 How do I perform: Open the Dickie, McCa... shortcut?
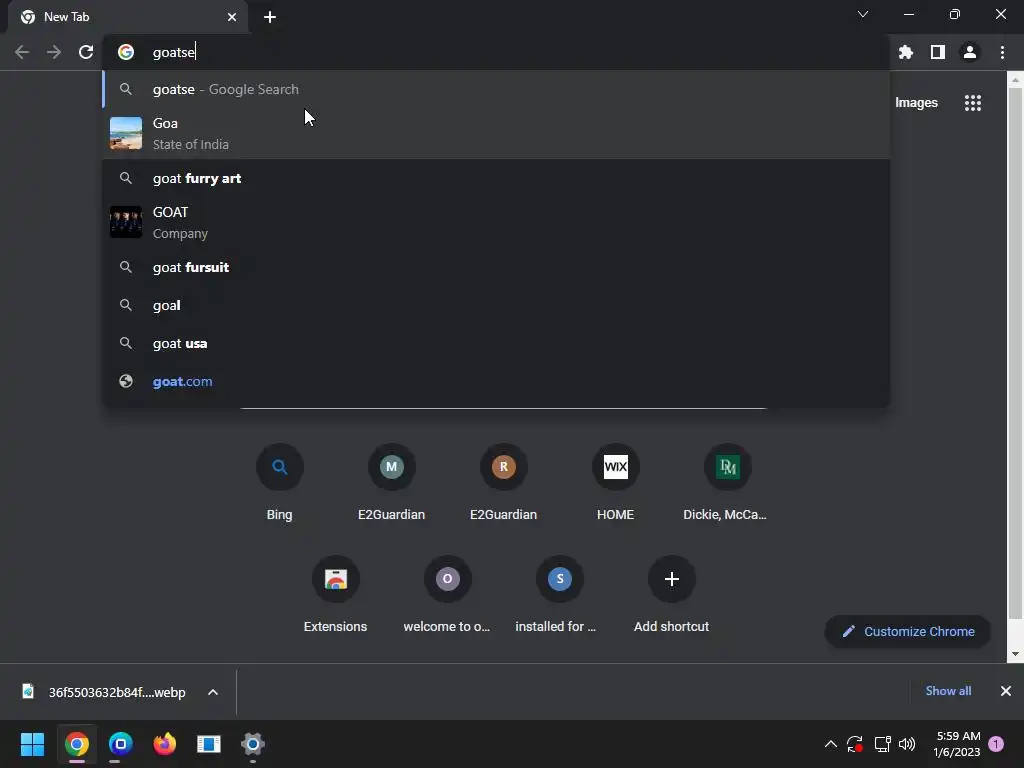pyautogui.click(x=727, y=483)
